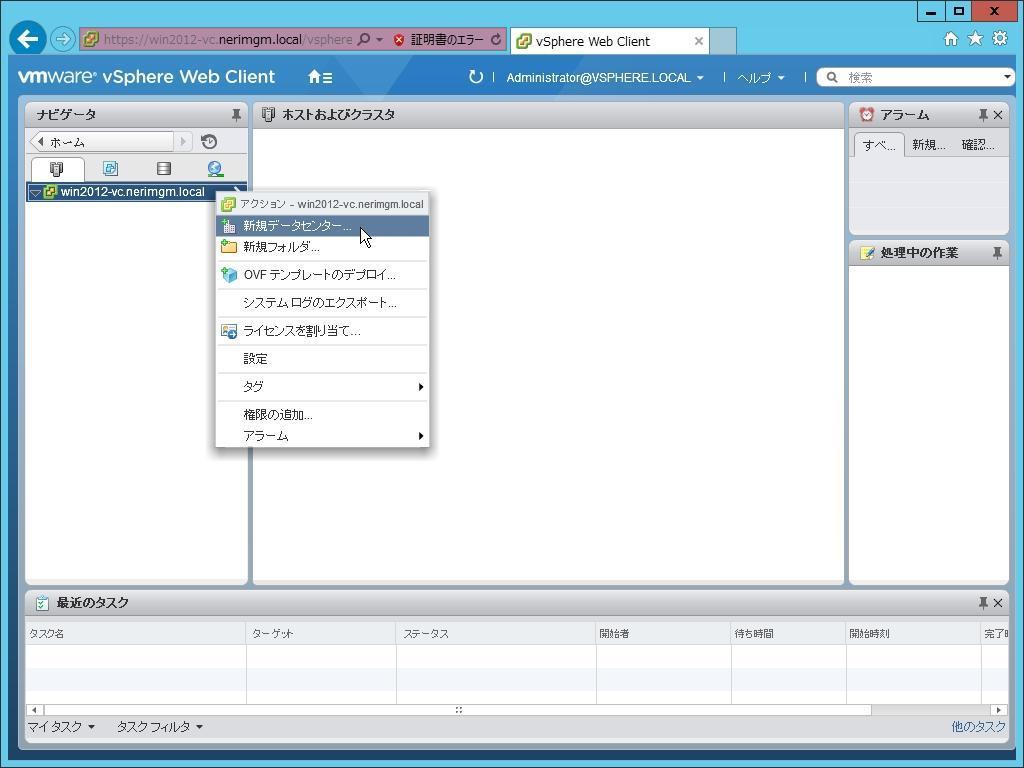Choose 新規データセンター... from the context menu

(323, 226)
